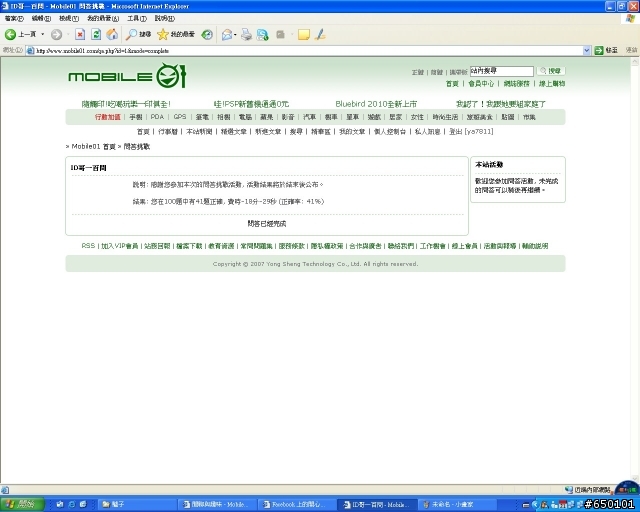The image size is (640, 512).
Task: Click the 線上購物 top link
Action: [x=552, y=84]
